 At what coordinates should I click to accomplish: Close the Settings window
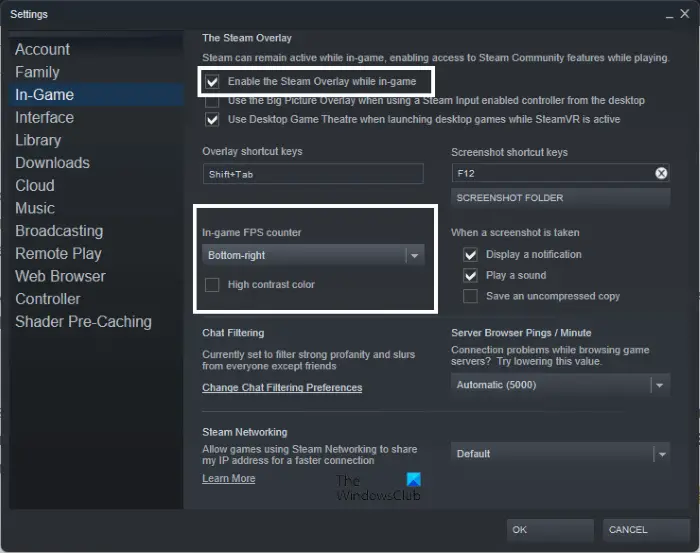point(685,14)
